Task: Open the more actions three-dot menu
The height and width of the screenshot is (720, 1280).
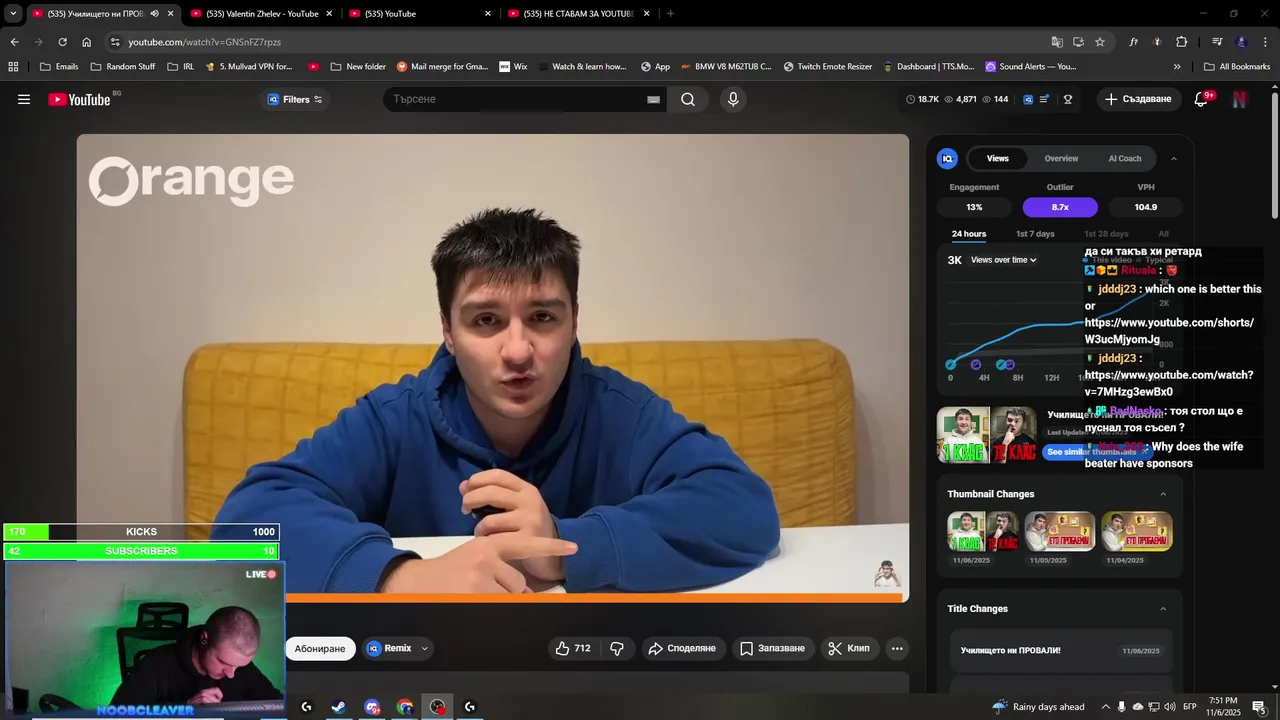Action: click(x=897, y=648)
